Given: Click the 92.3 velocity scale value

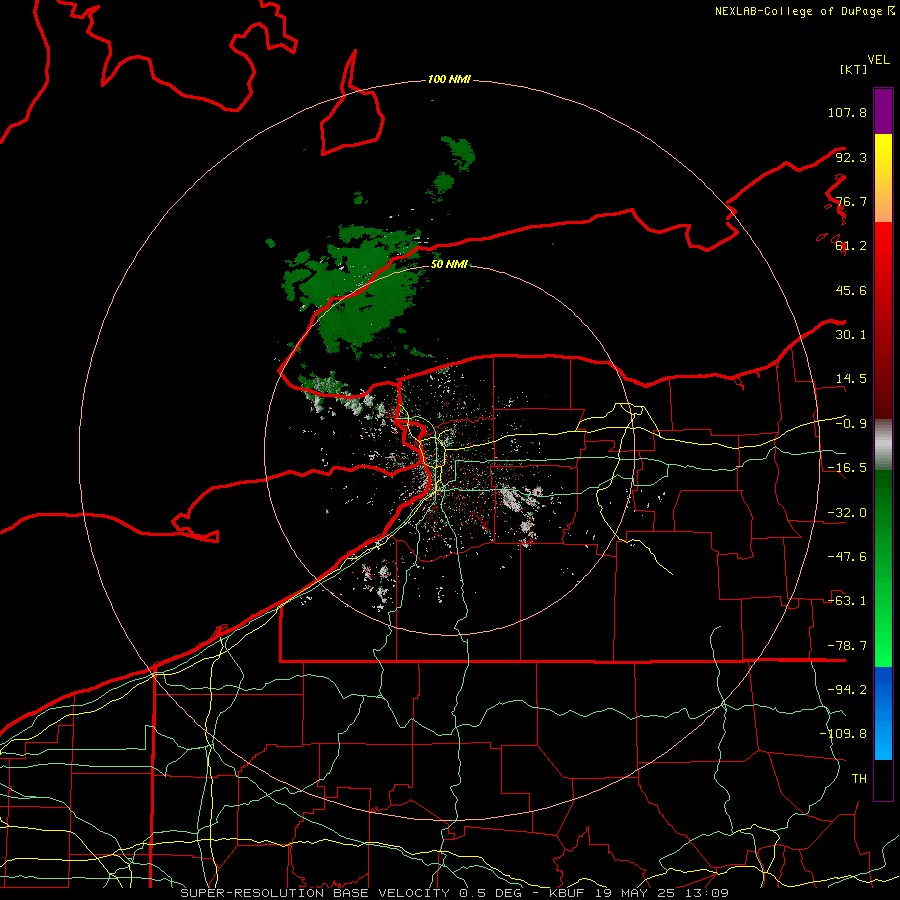Looking at the screenshot, I should [x=851, y=157].
